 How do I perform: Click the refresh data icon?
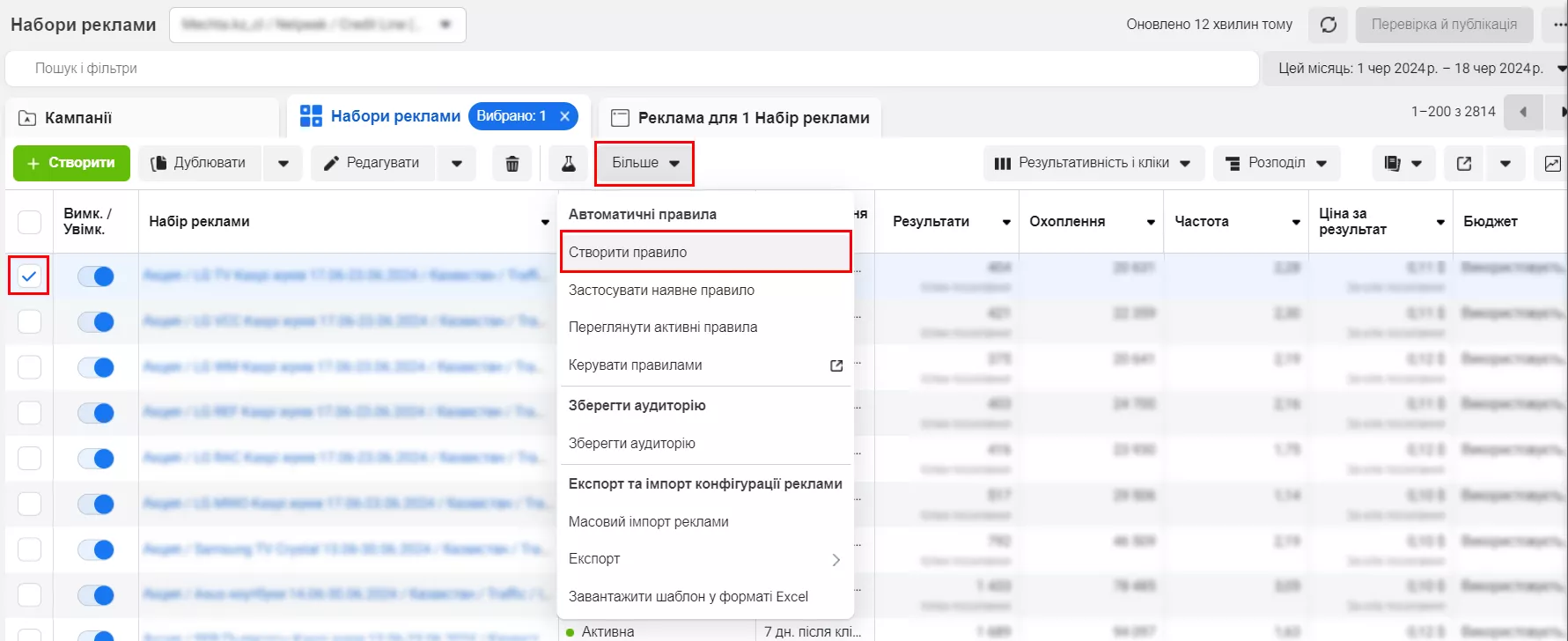click(1329, 25)
